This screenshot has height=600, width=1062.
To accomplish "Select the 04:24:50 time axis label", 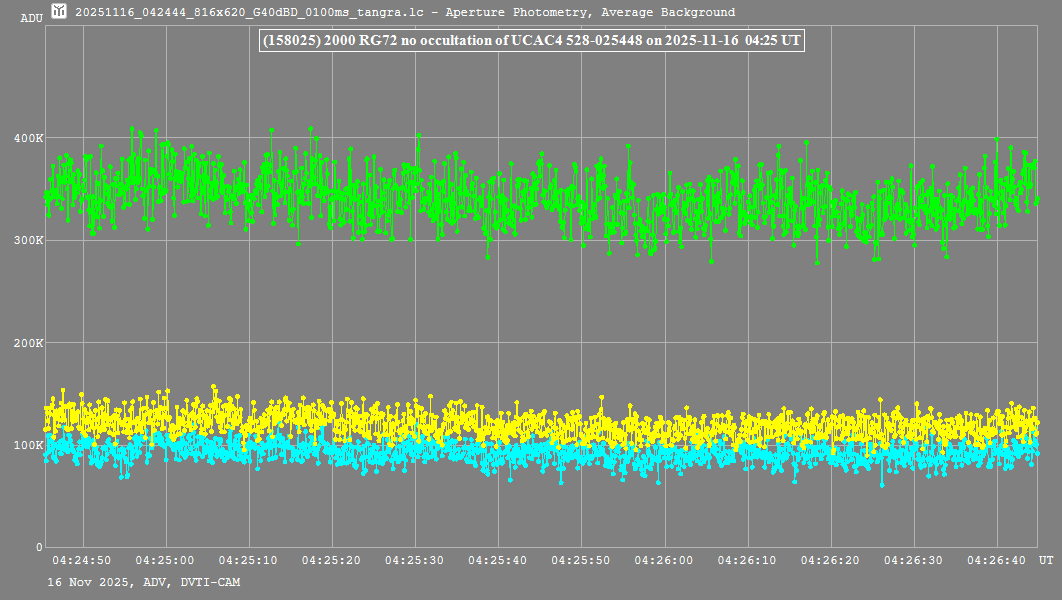I will (x=81, y=562).
